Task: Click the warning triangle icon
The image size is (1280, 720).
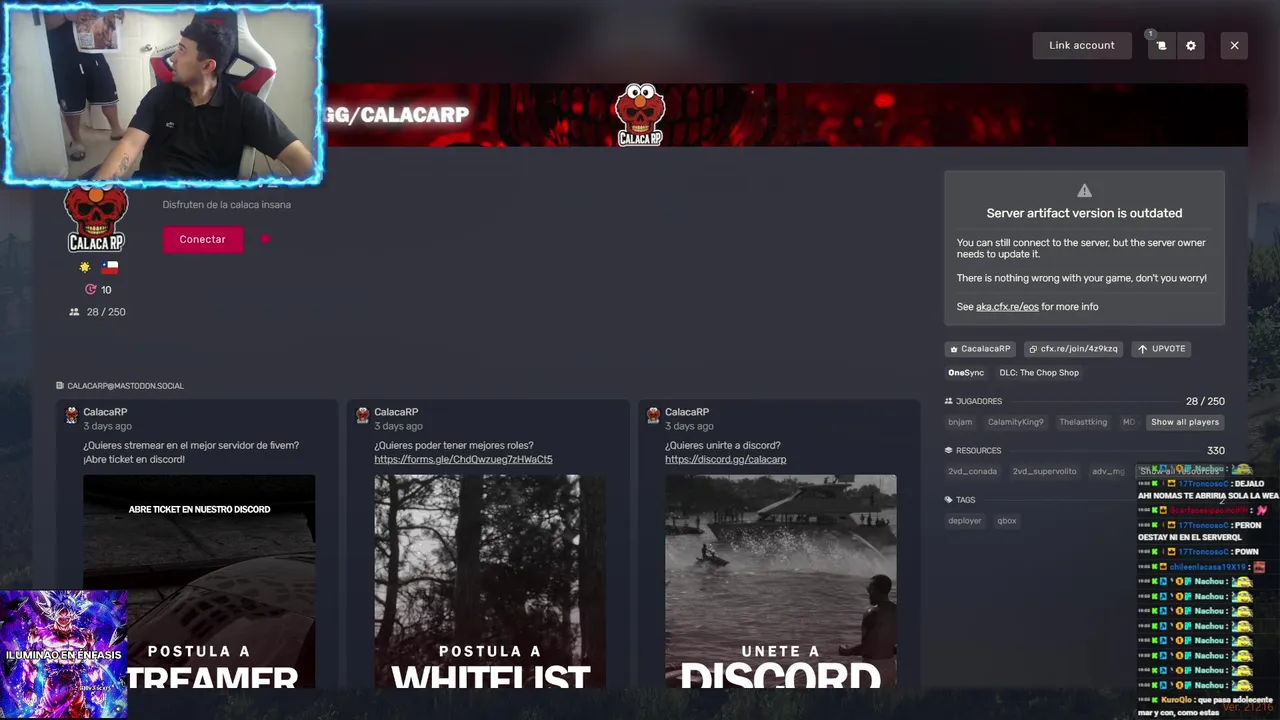Action: (1084, 191)
